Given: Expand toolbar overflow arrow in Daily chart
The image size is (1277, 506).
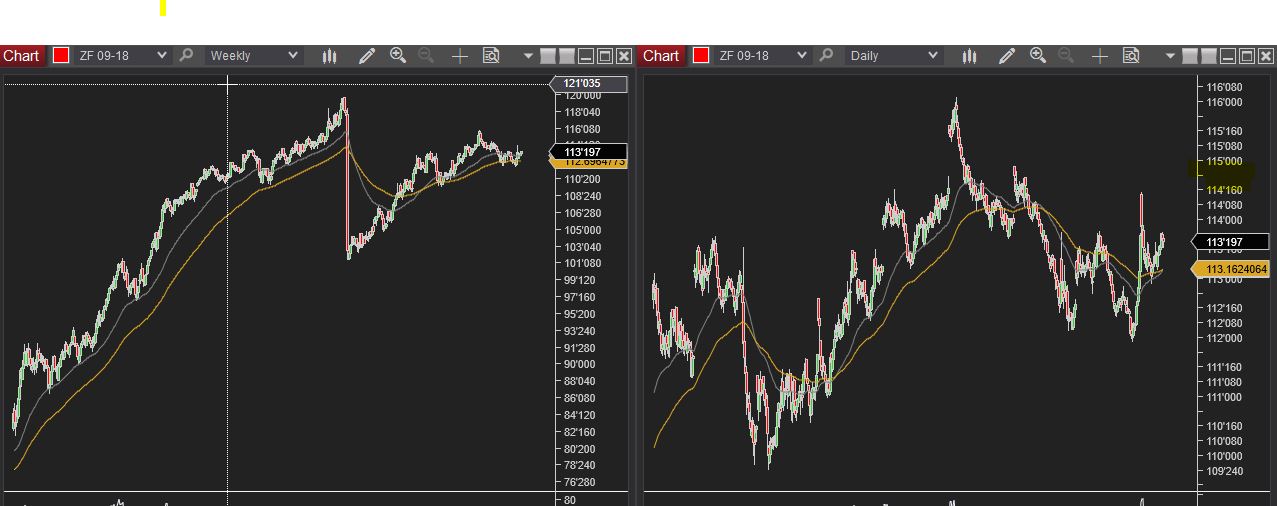Looking at the screenshot, I should [1168, 56].
